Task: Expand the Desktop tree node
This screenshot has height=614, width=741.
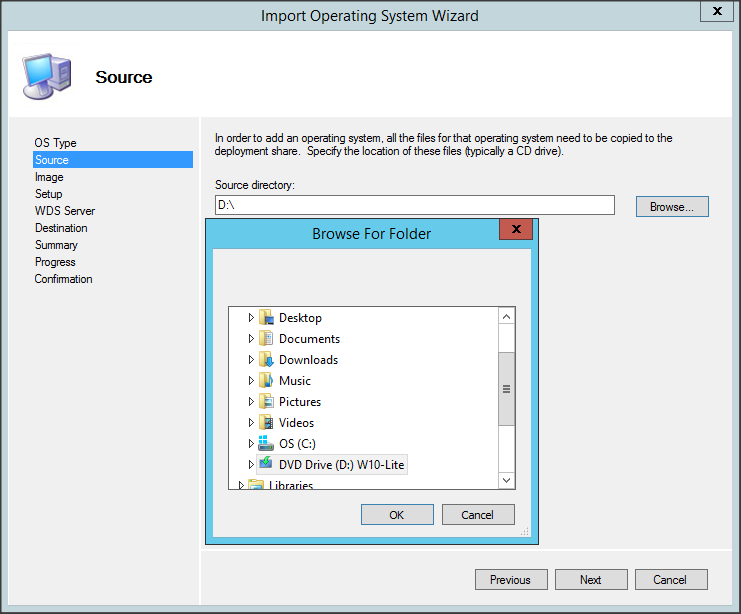Action: 252,317
